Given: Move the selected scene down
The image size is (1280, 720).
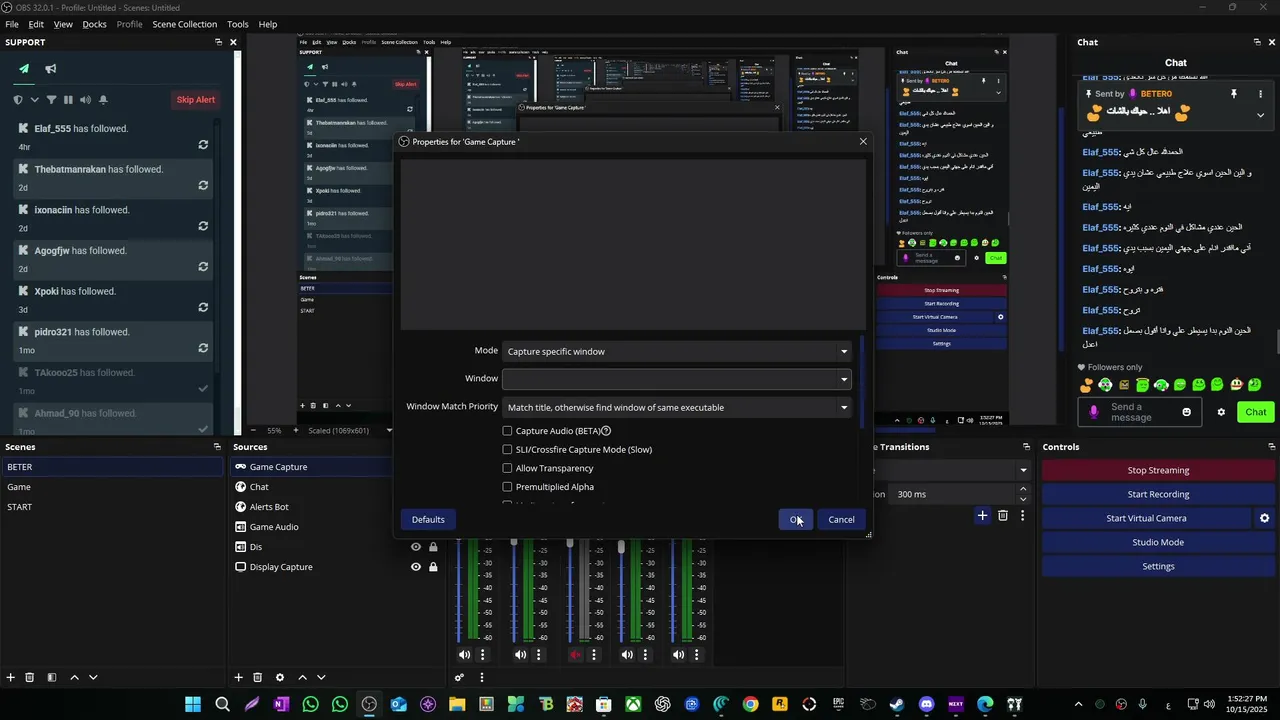Looking at the screenshot, I should point(93,677).
